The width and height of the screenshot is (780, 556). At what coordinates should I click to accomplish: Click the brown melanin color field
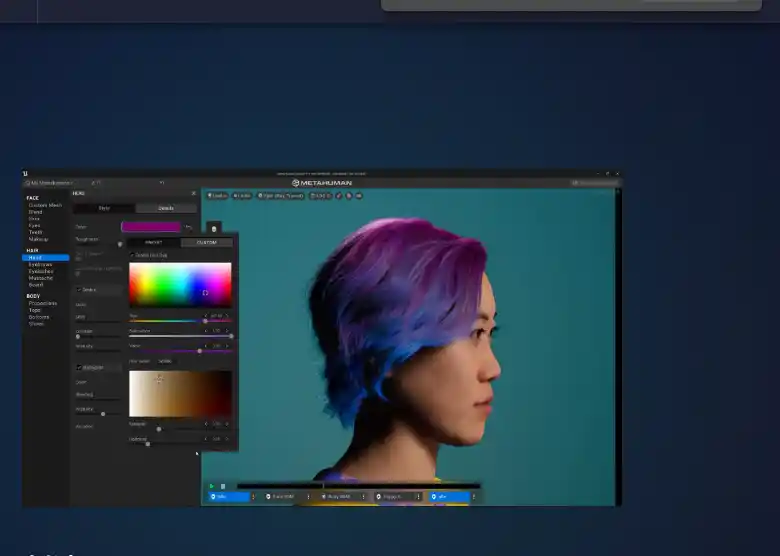click(180, 393)
